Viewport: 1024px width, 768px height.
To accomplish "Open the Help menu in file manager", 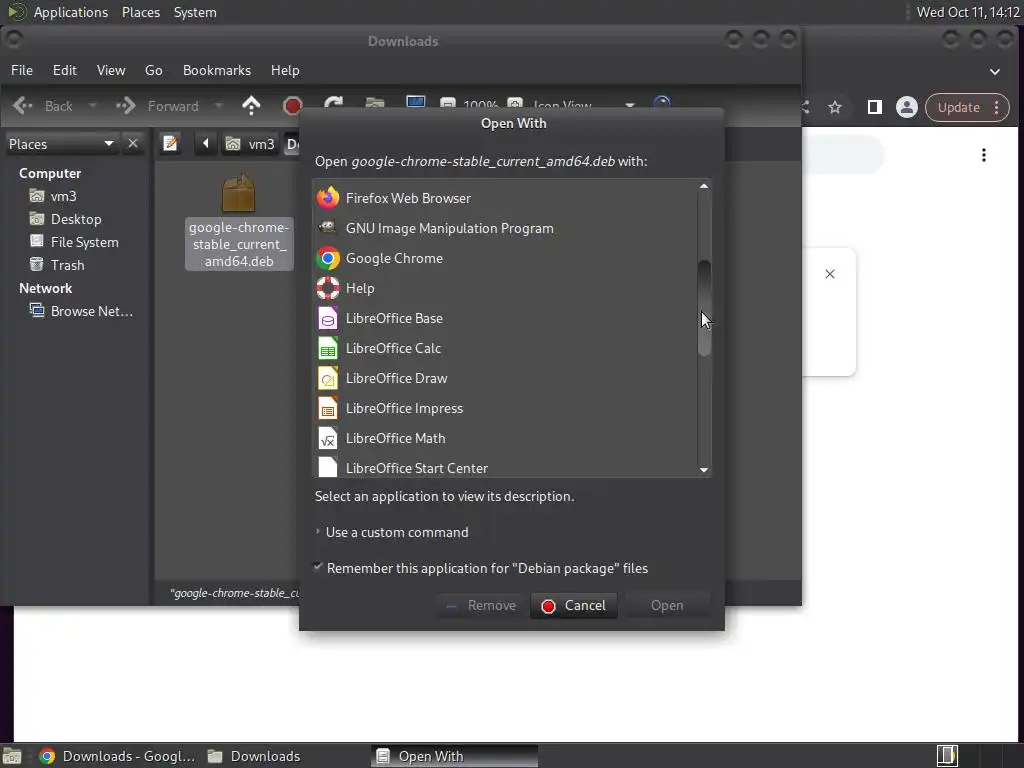I will click(285, 70).
